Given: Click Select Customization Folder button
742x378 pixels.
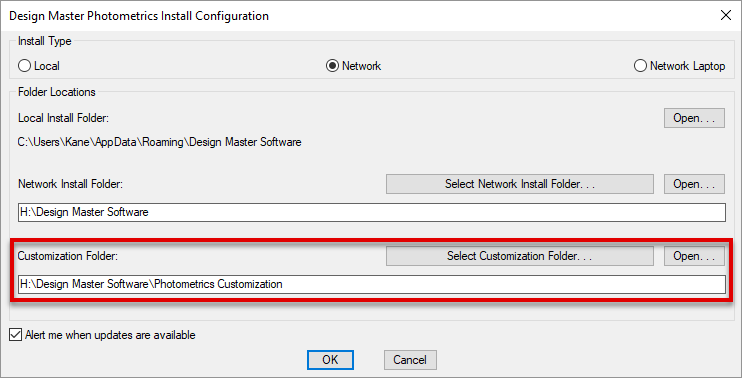Looking at the screenshot, I should (520, 256).
